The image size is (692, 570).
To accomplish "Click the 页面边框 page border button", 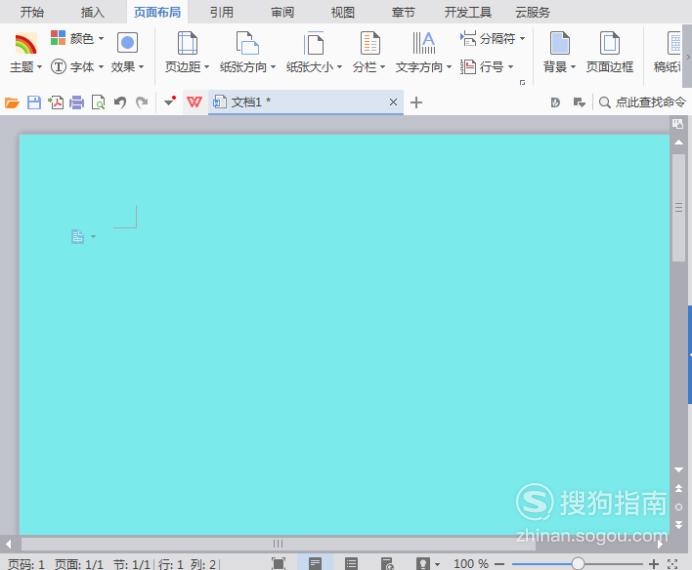I will tap(609, 52).
